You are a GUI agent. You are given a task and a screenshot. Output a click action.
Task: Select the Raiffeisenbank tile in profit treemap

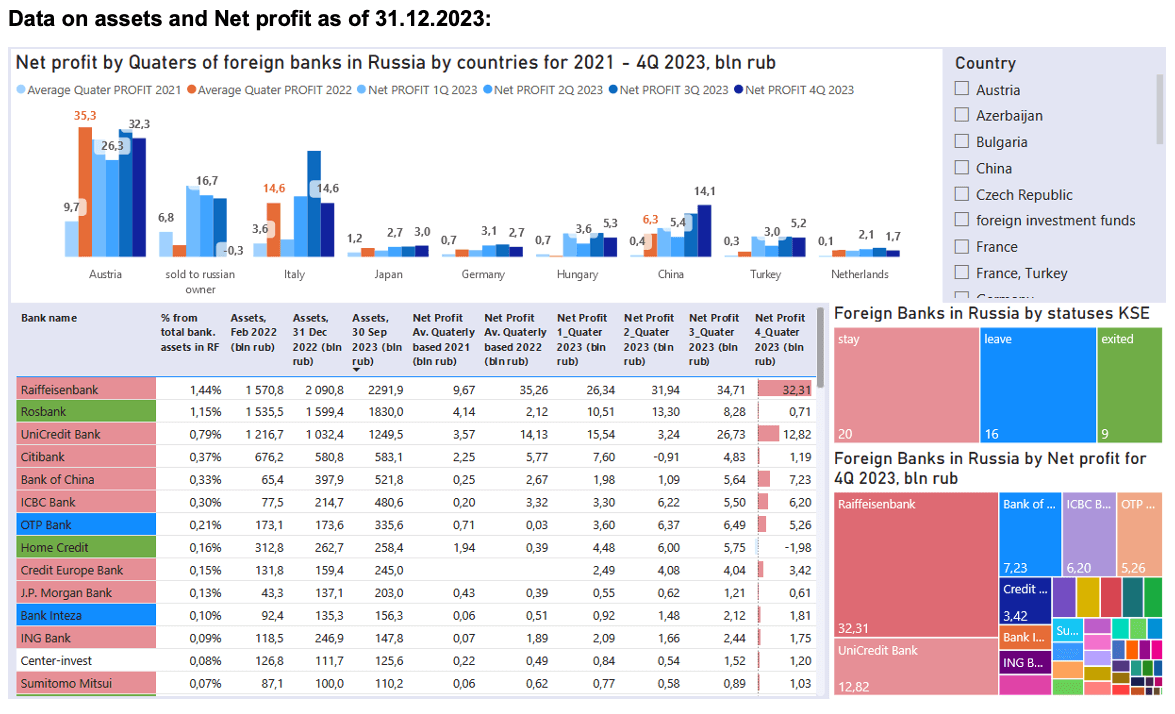tap(916, 564)
